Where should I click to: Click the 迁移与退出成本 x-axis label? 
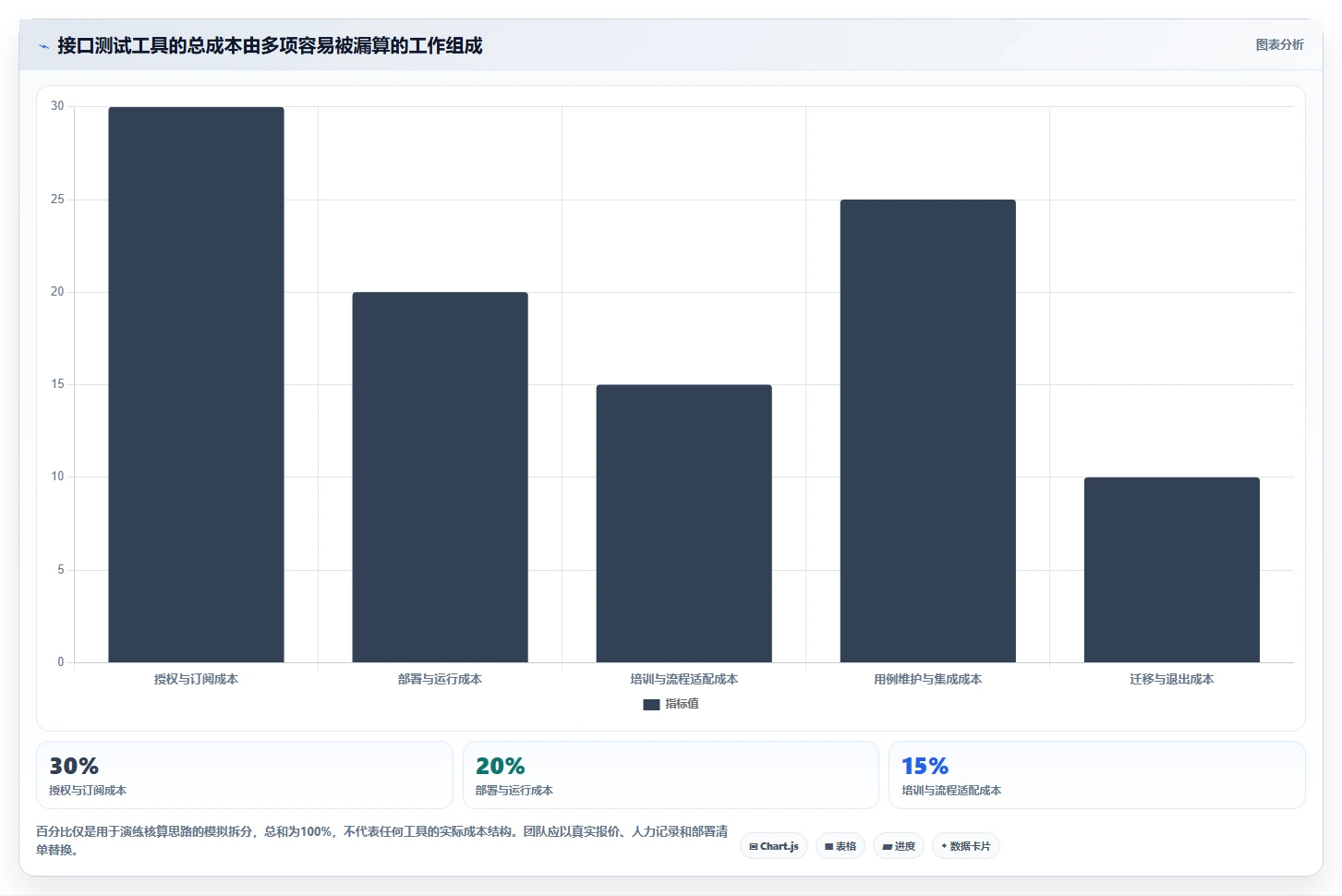pyautogui.click(x=1171, y=679)
